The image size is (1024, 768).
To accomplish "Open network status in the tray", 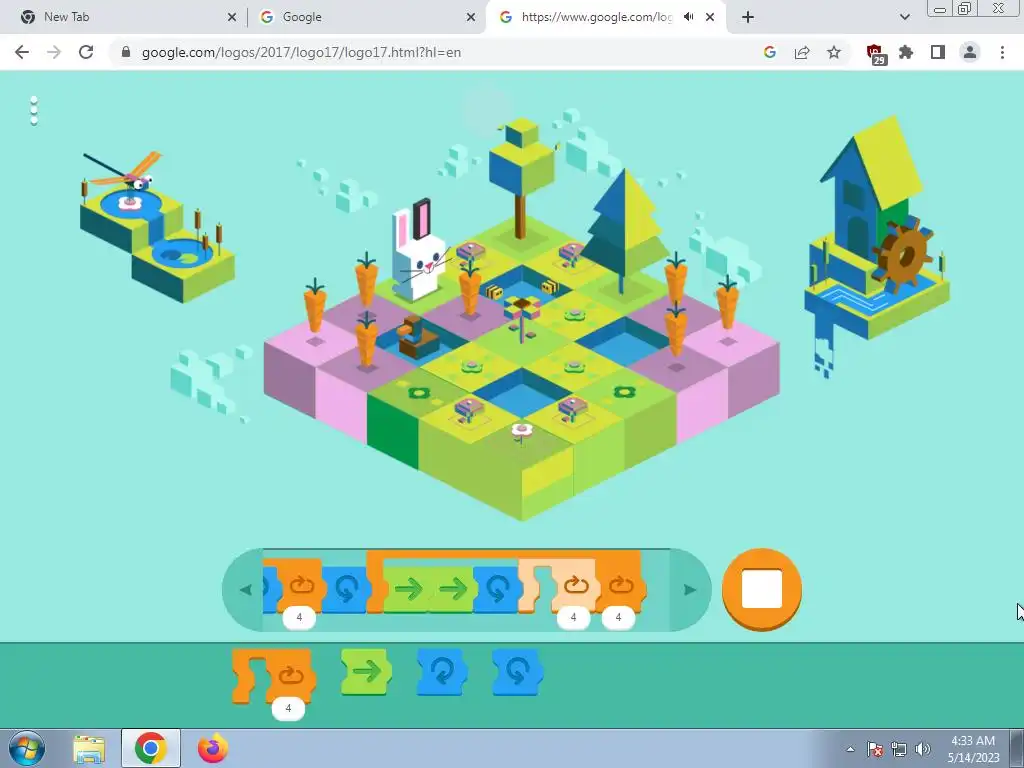I will (899, 749).
